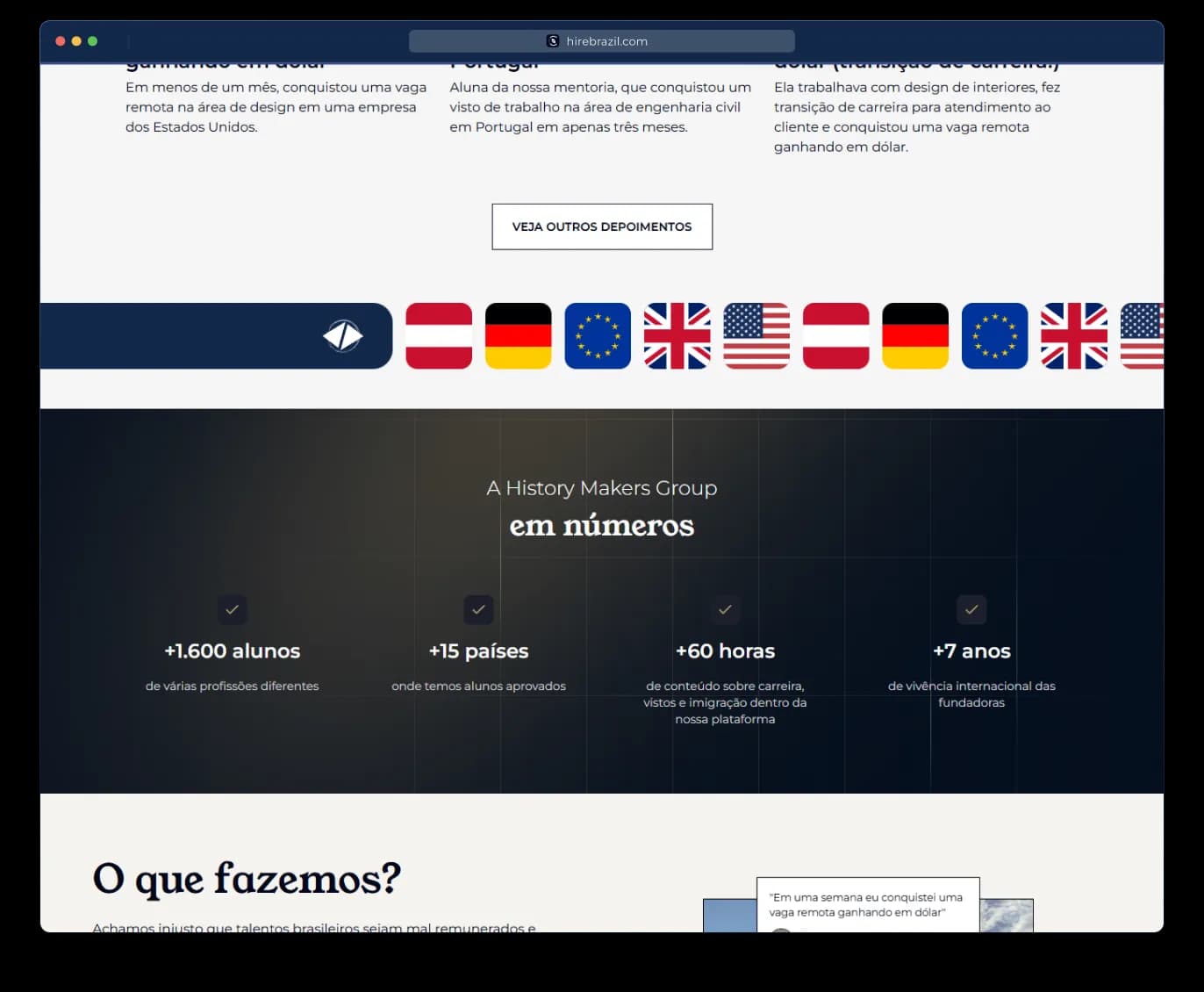1204x992 pixels.
Task: Click VEJA OUTROS DEPOIMENTOS button
Action: coord(602,226)
